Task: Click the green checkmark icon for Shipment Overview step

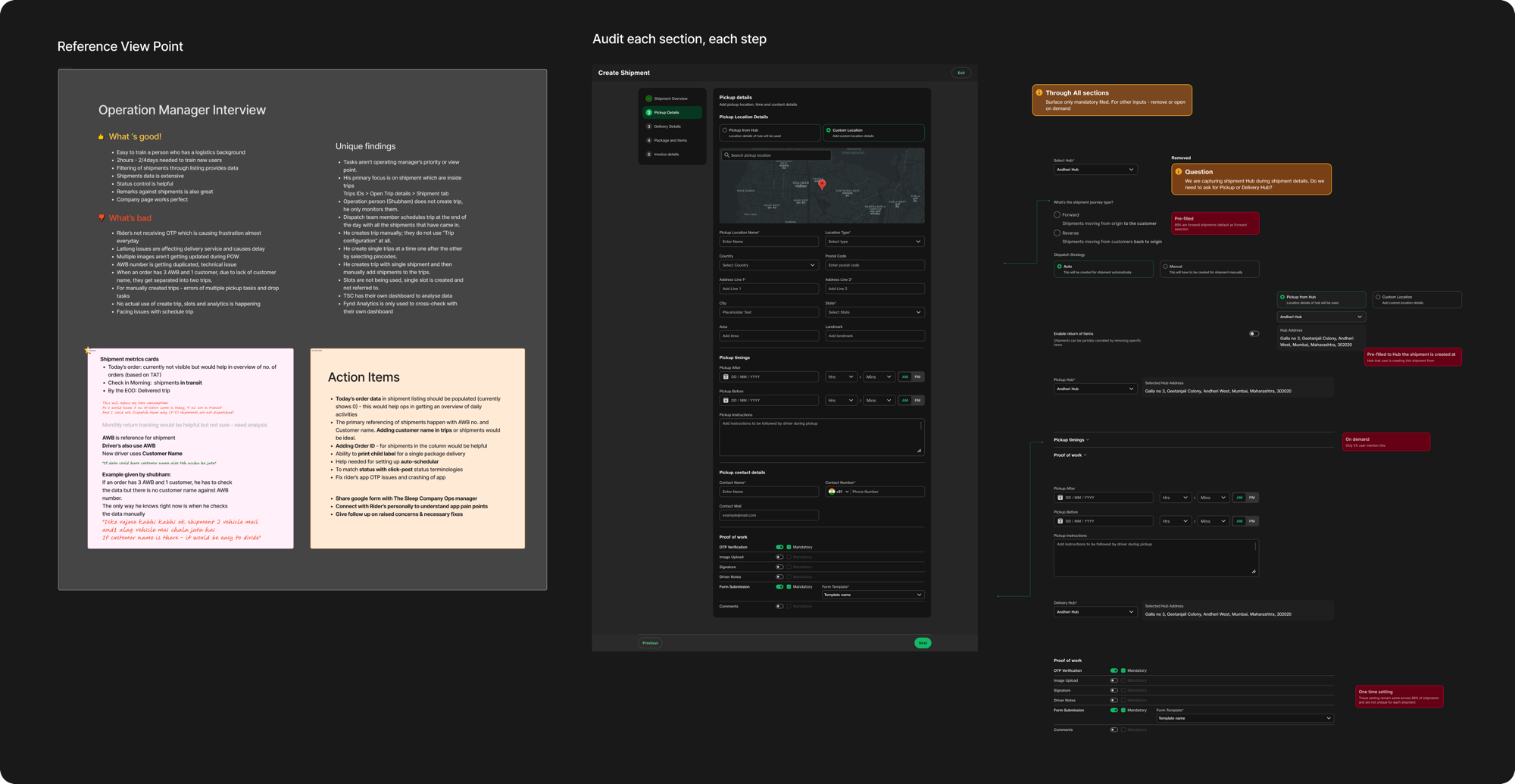Action: pos(649,98)
